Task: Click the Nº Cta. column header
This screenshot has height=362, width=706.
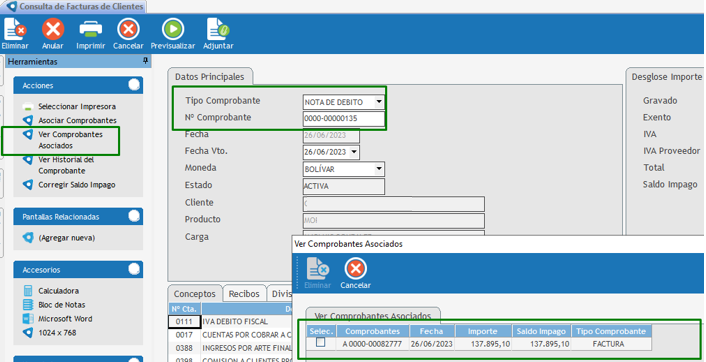Action: (x=185, y=309)
